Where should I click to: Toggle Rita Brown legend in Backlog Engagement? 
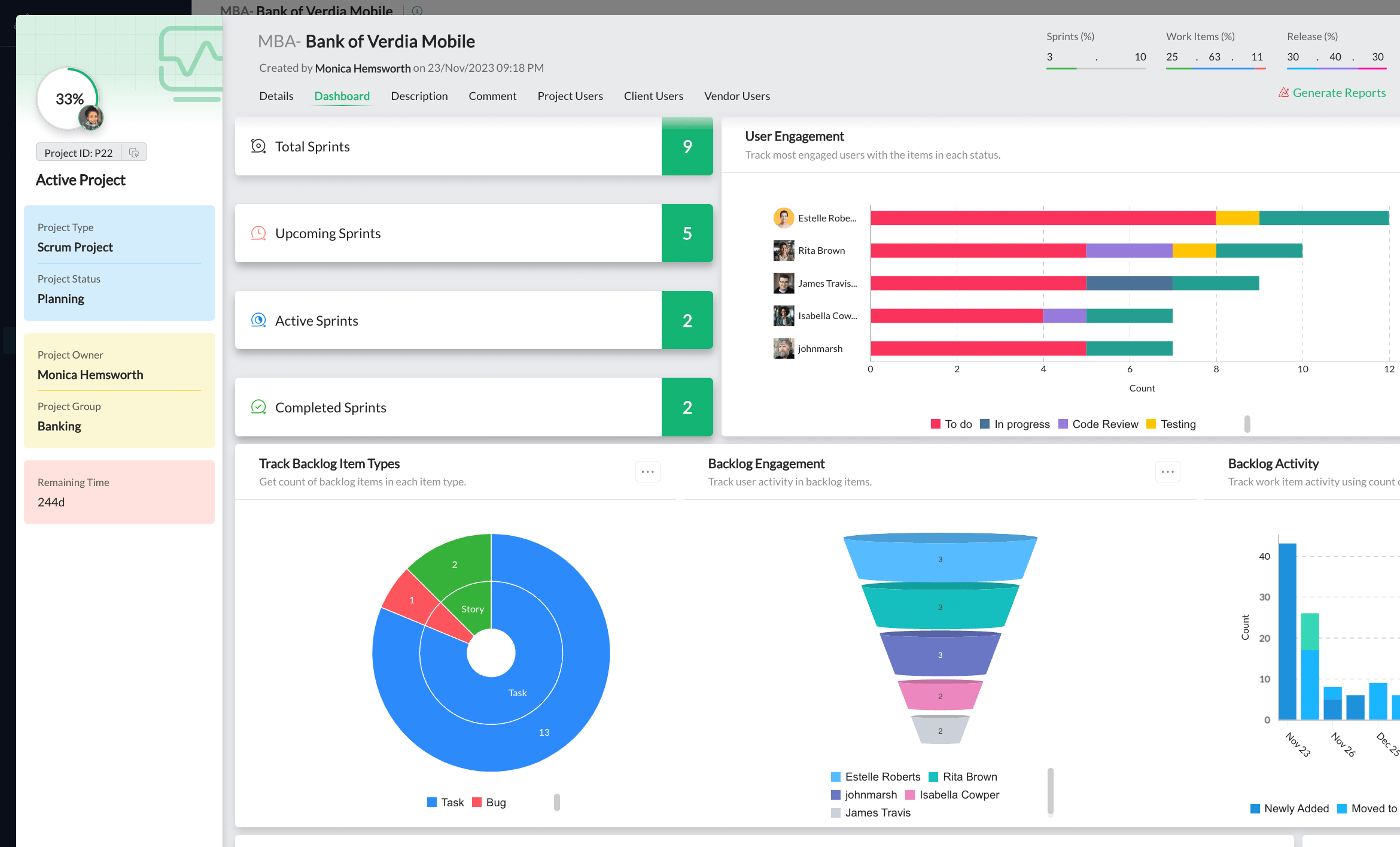pyautogui.click(x=962, y=776)
